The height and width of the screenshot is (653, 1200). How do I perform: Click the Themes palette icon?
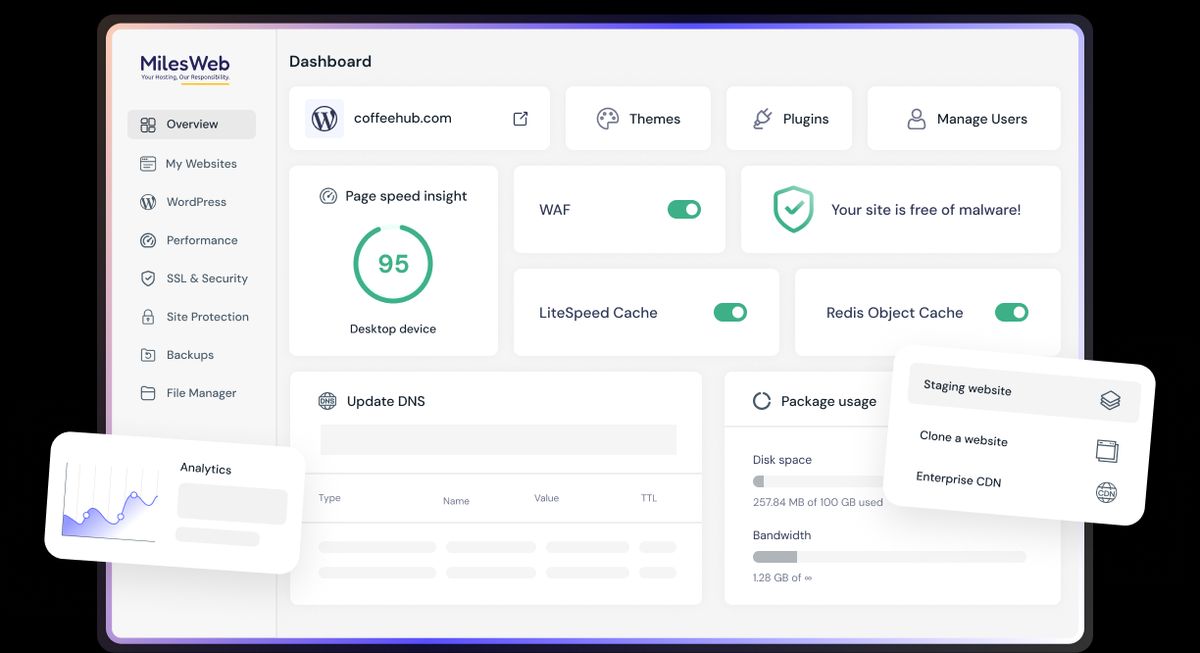click(x=608, y=119)
